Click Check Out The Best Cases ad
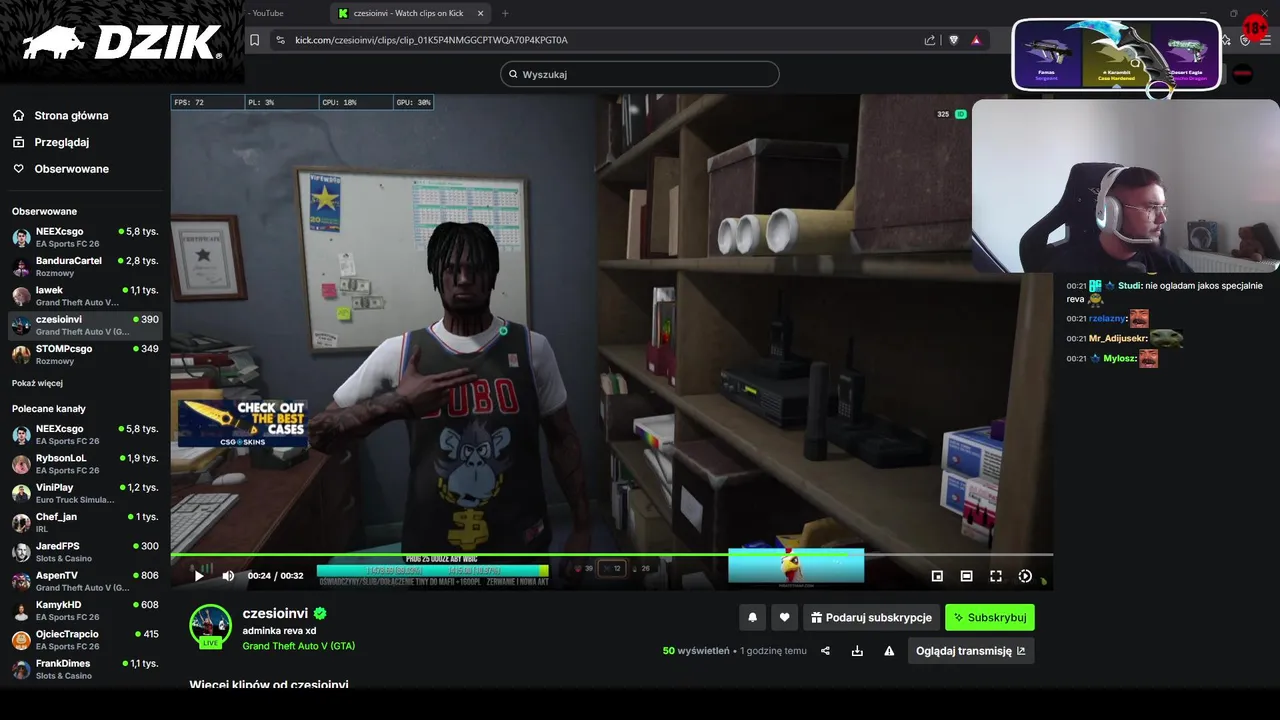The width and height of the screenshot is (1280, 720). click(x=242, y=423)
